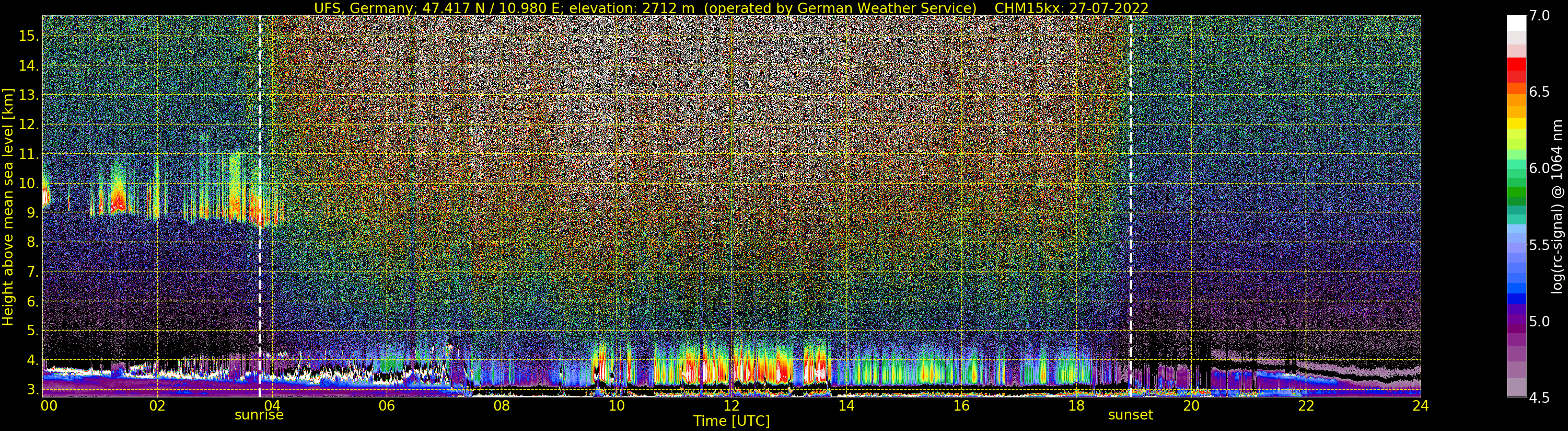Click the height tick label "15."
Viewport: 1568px width, 431px height.
(29, 36)
